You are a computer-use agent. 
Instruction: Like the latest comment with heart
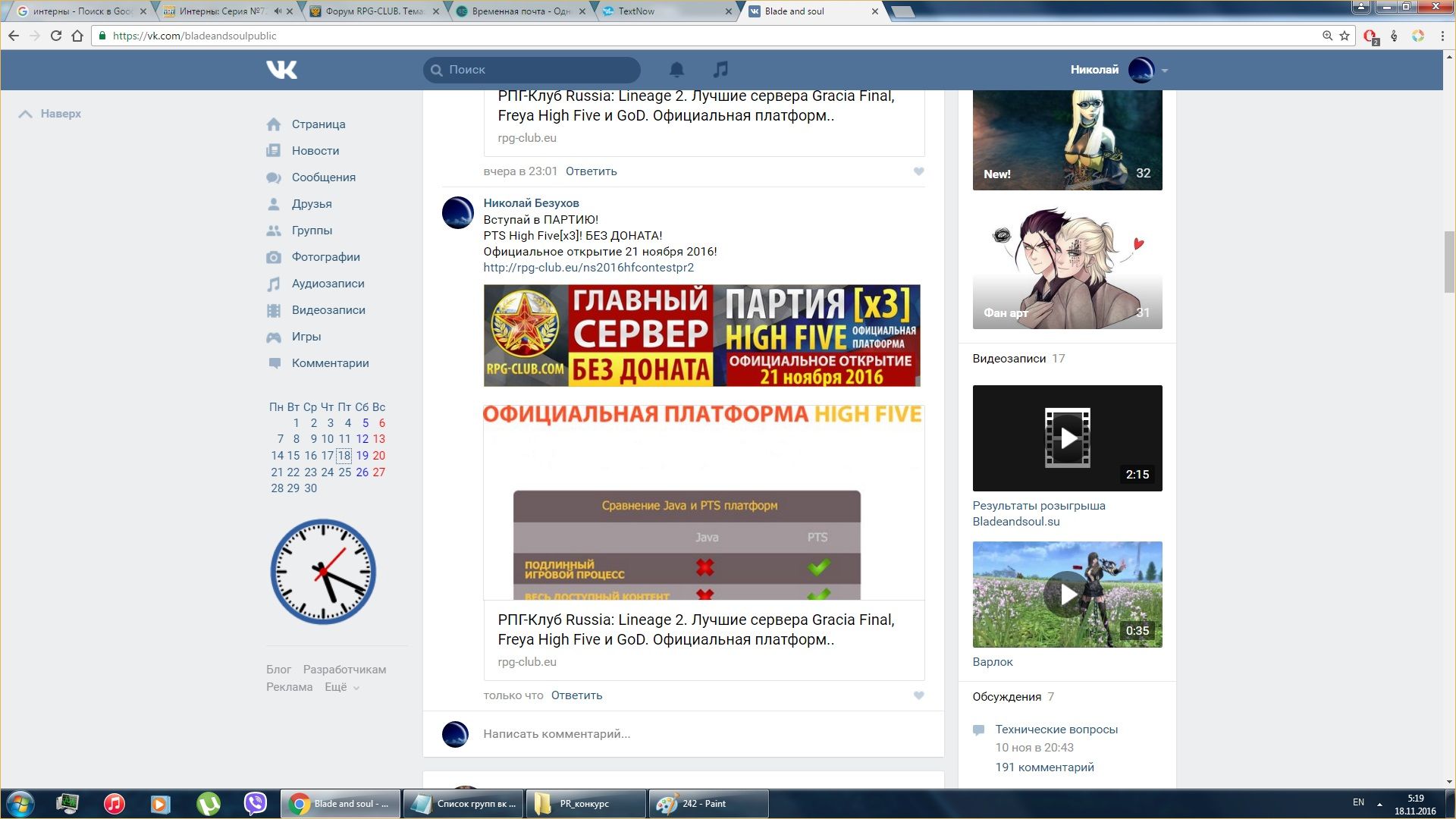[x=918, y=695]
